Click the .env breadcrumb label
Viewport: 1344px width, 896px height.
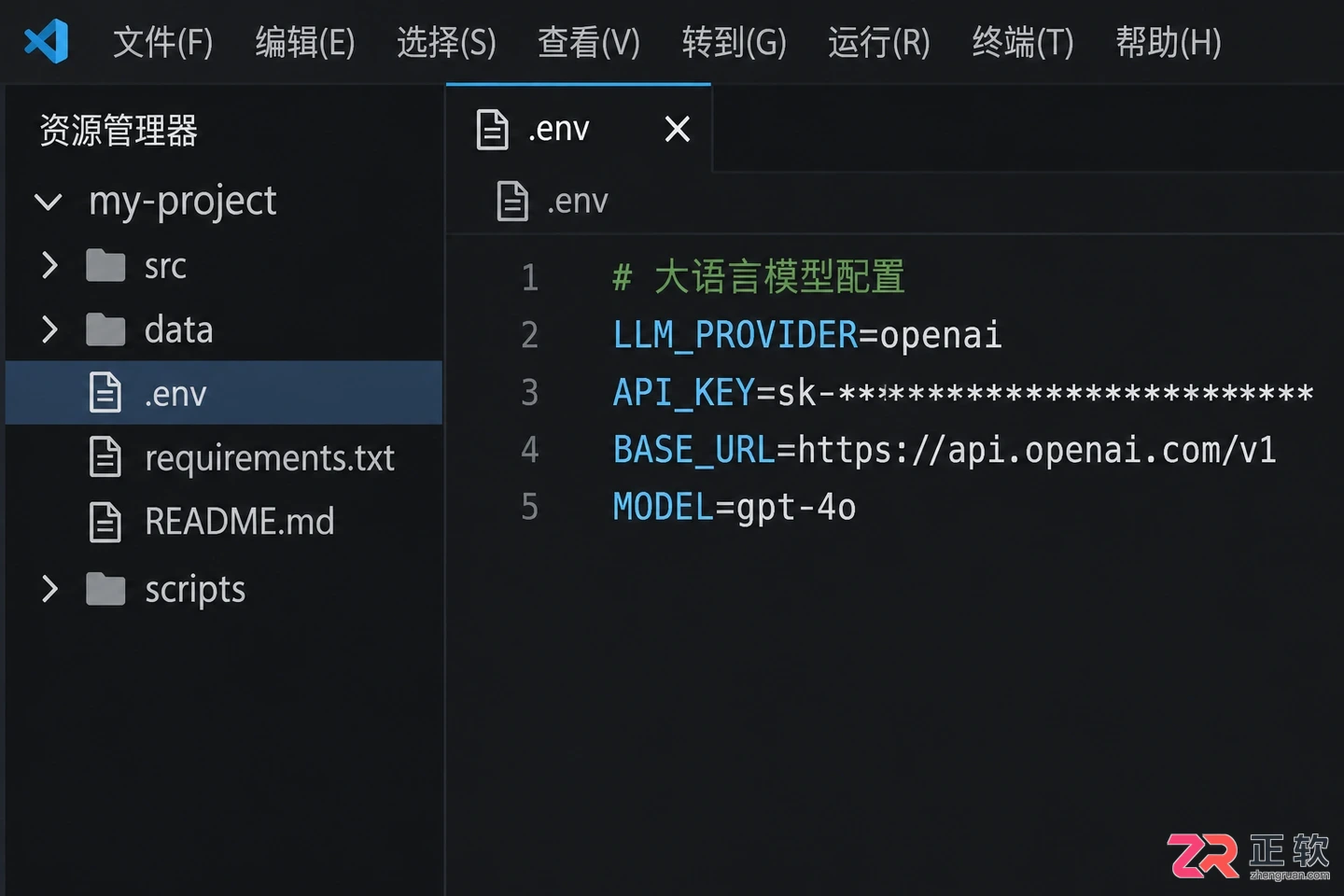click(x=579, y=202)
